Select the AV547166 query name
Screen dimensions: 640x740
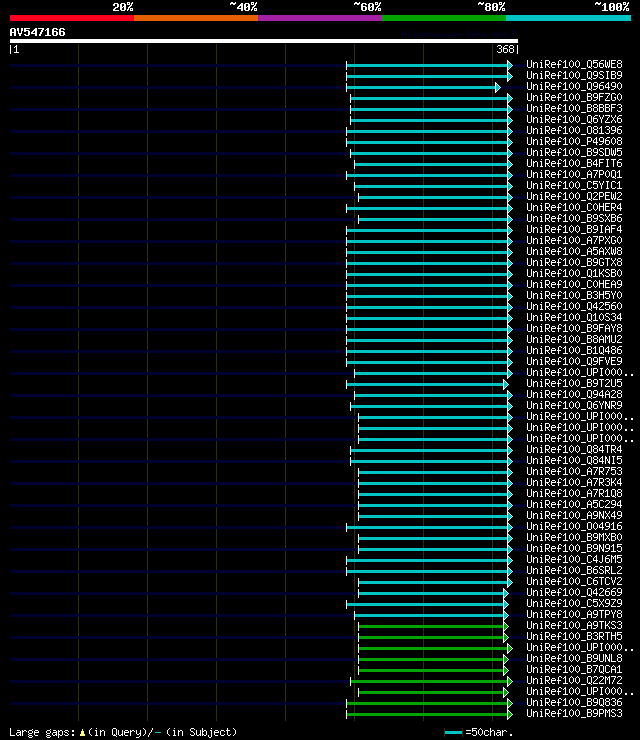[37, 32]
